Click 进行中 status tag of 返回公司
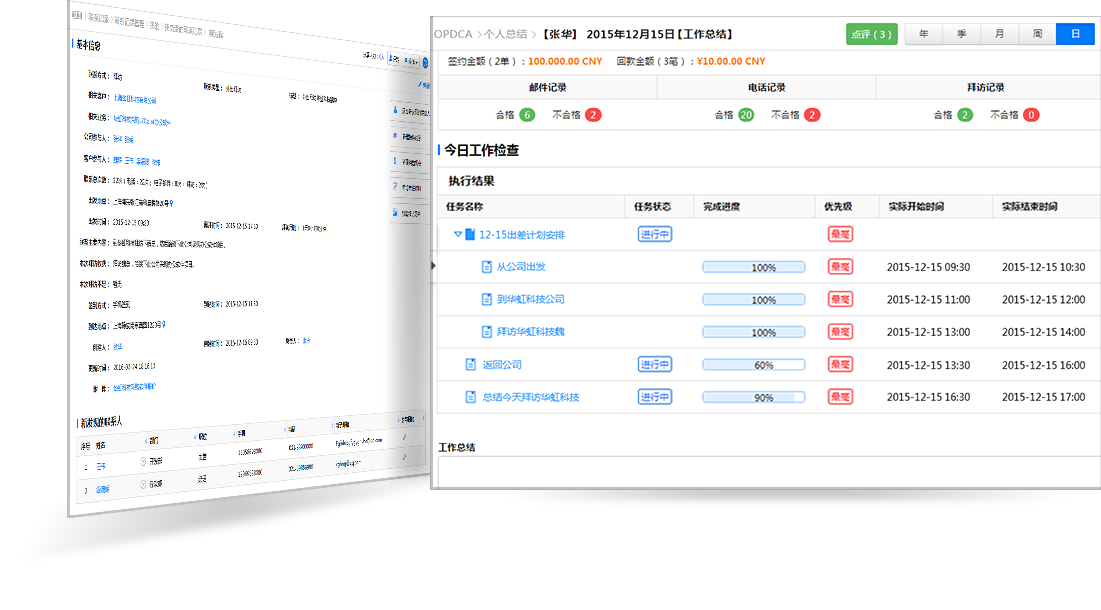This screenshot has width=1101, height=610. (654, 365)
